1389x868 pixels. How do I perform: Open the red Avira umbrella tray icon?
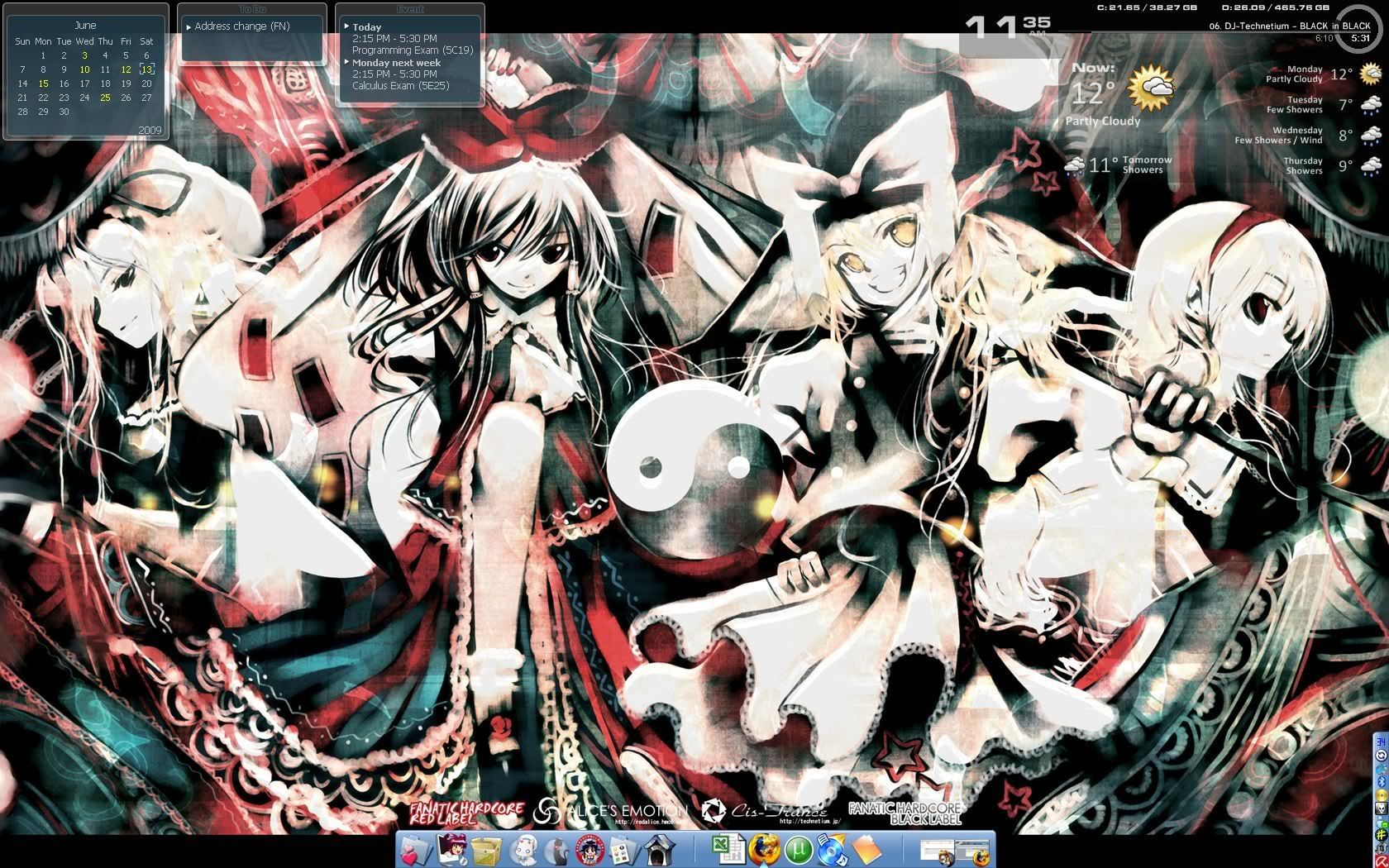1382,861
